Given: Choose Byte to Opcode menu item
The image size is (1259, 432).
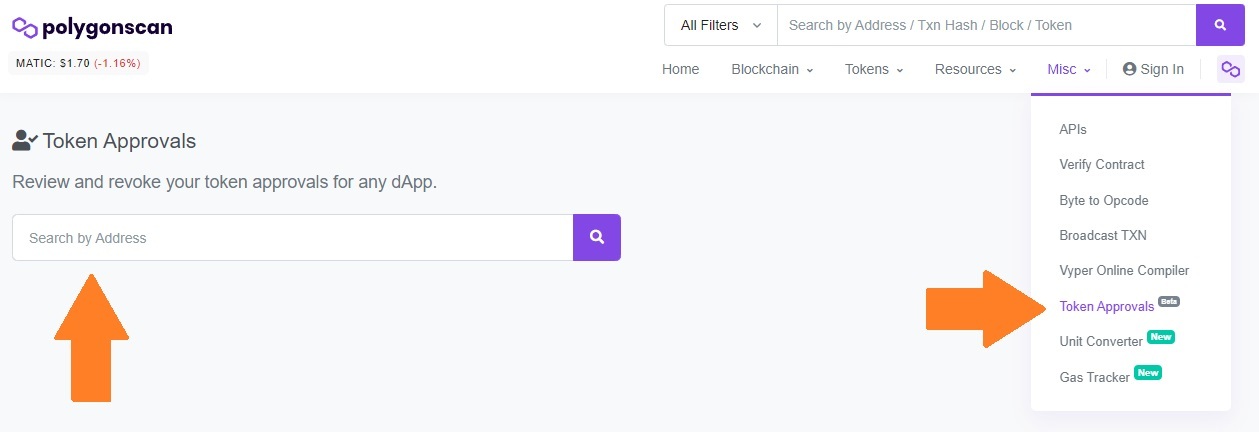Looking at the screenshot, I should [1104, 200].
